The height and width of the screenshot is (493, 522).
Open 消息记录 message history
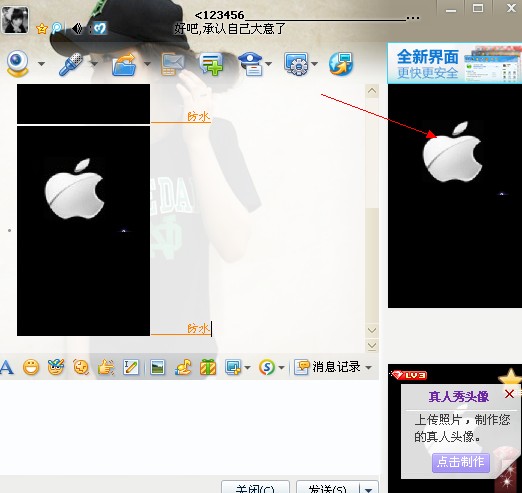click(328, 367)
